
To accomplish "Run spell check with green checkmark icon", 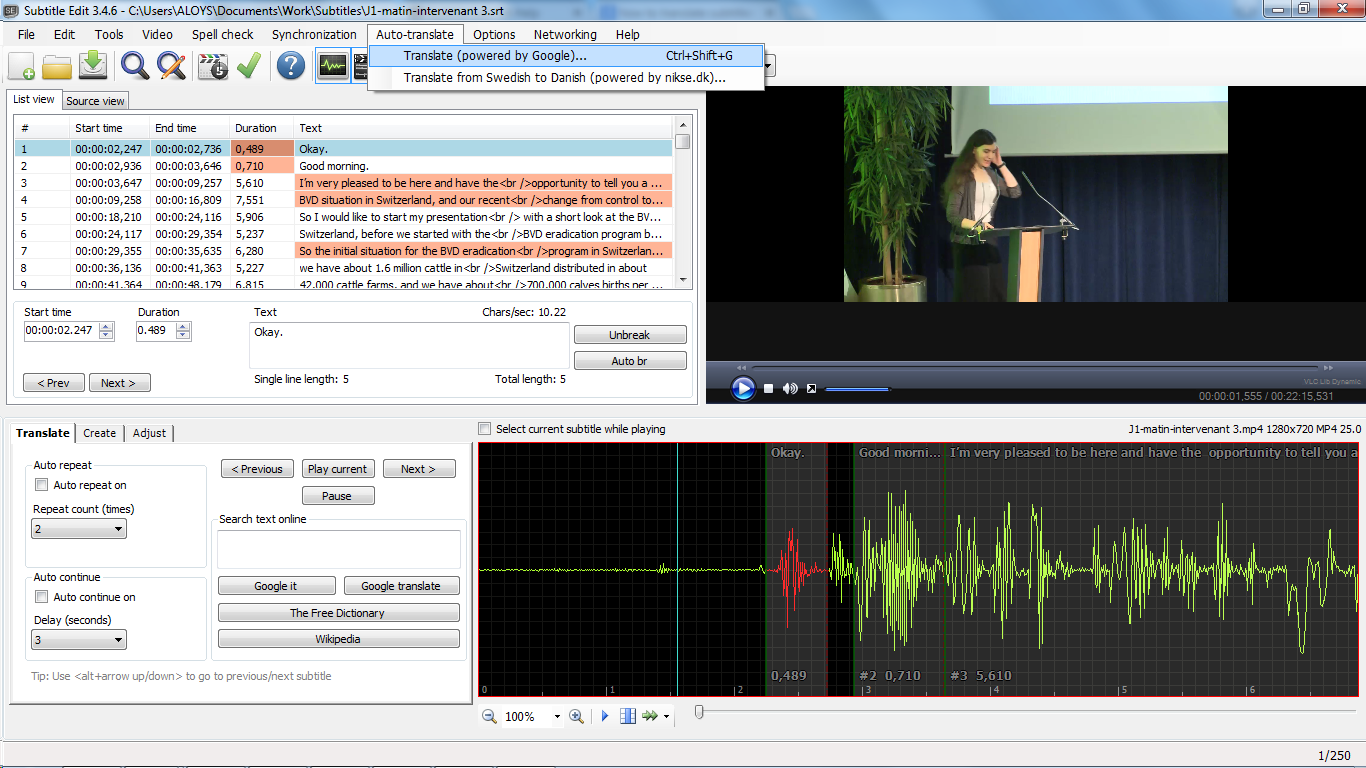I will coord(249,67).
